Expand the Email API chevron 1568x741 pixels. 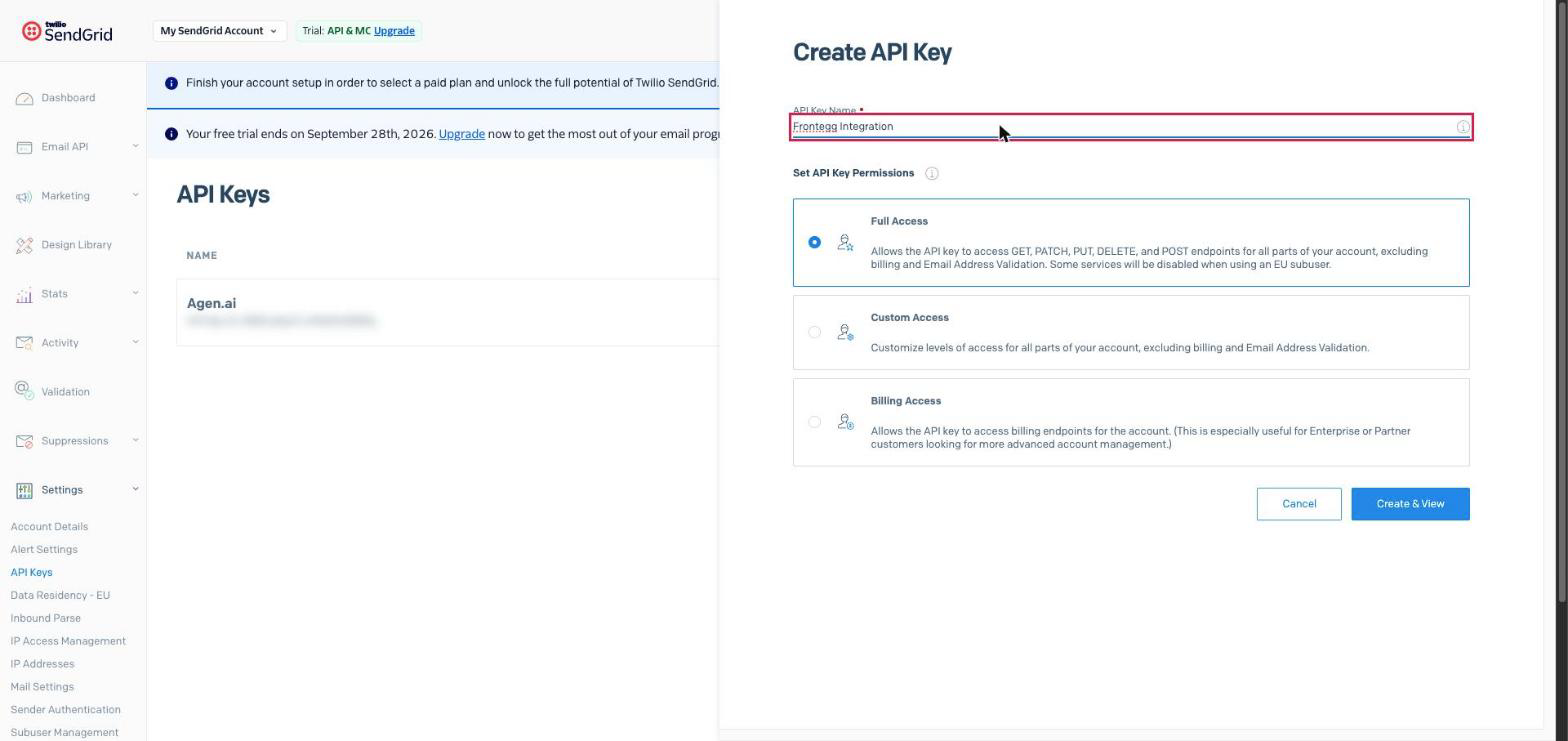135,146
